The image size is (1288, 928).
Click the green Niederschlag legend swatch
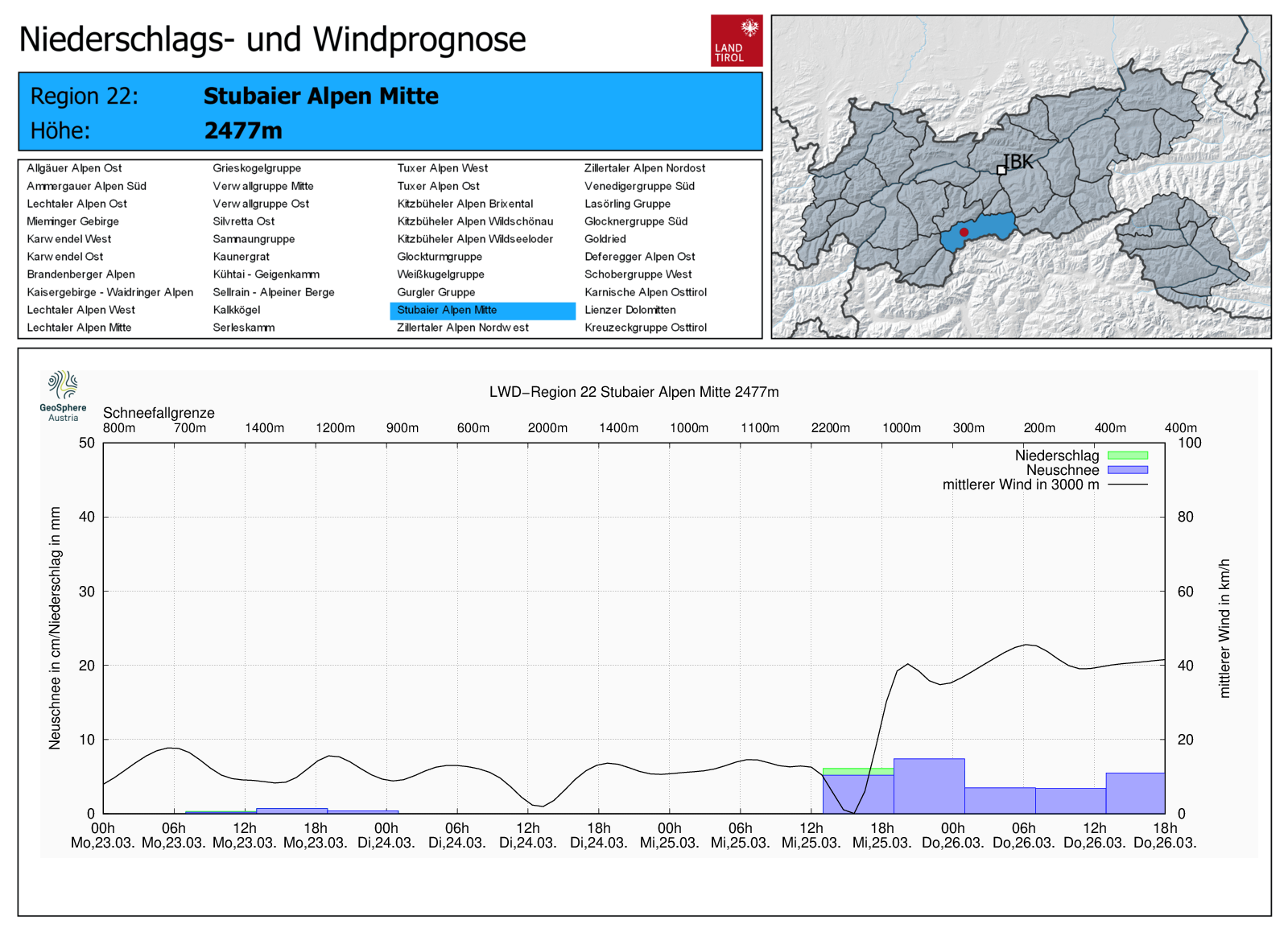coord(1127,456)
